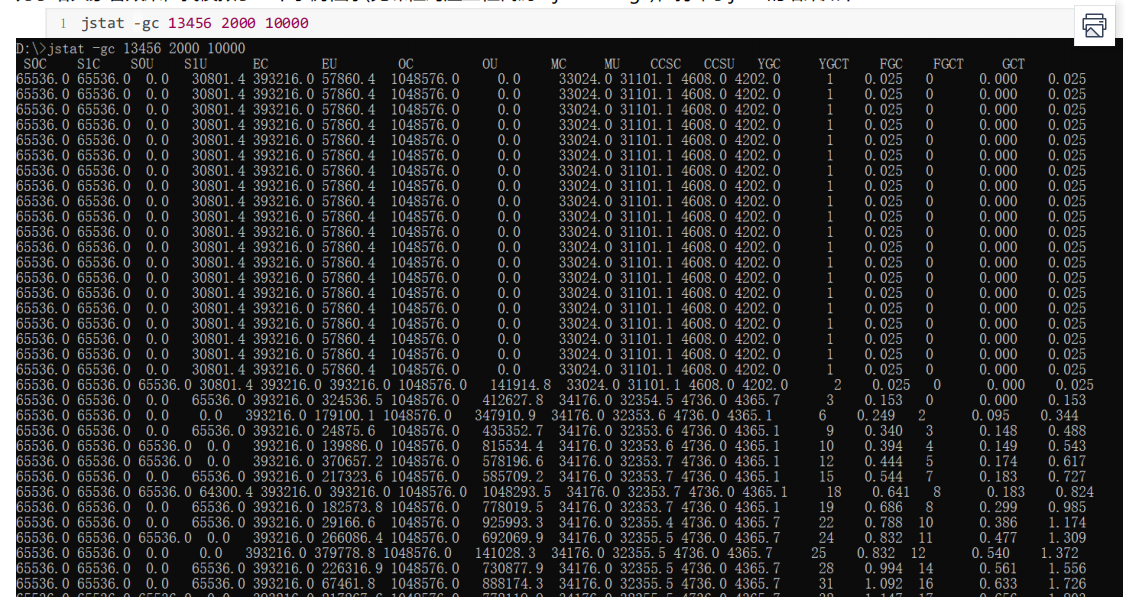Click the OU value 141028.3

coord(505,553)
